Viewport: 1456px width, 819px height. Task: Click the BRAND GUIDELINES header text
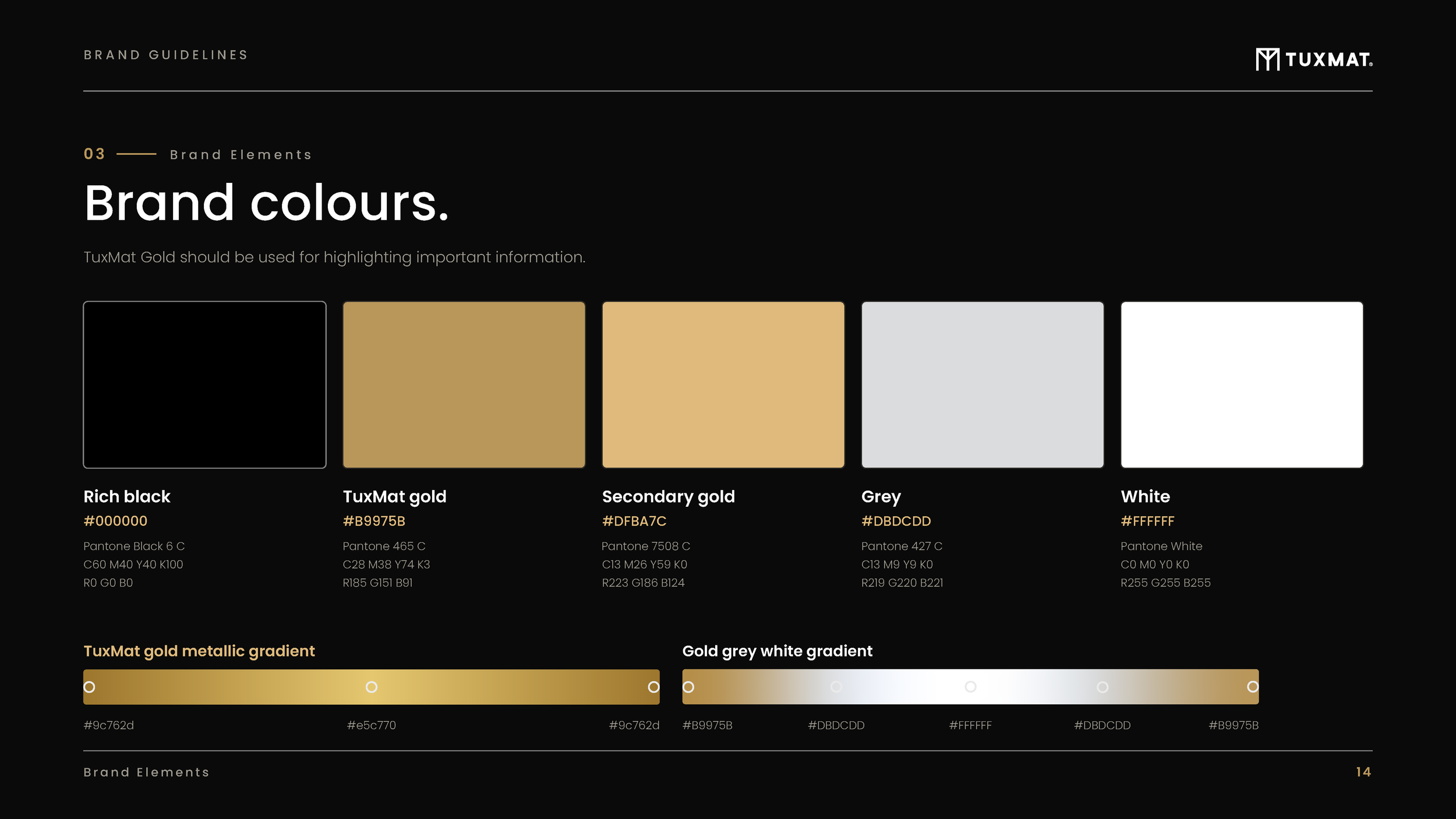tap(166, 55)
